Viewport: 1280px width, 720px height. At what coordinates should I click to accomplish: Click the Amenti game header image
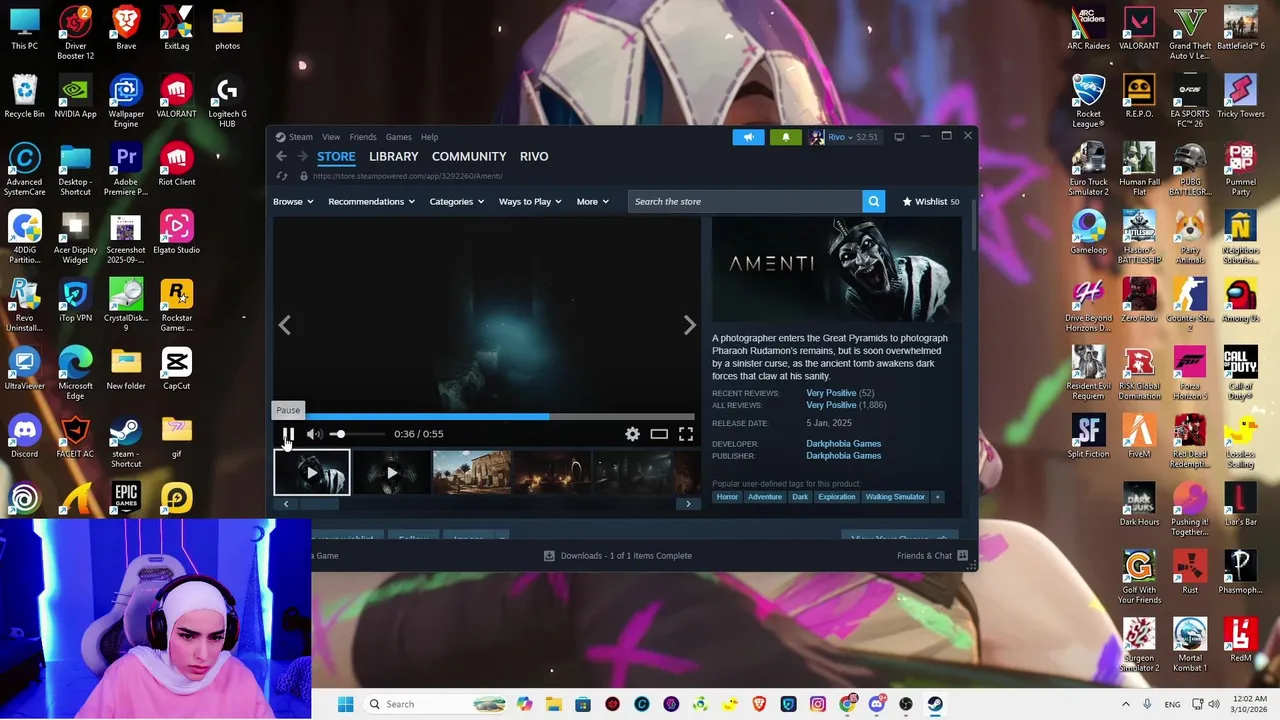coord(837,270)
